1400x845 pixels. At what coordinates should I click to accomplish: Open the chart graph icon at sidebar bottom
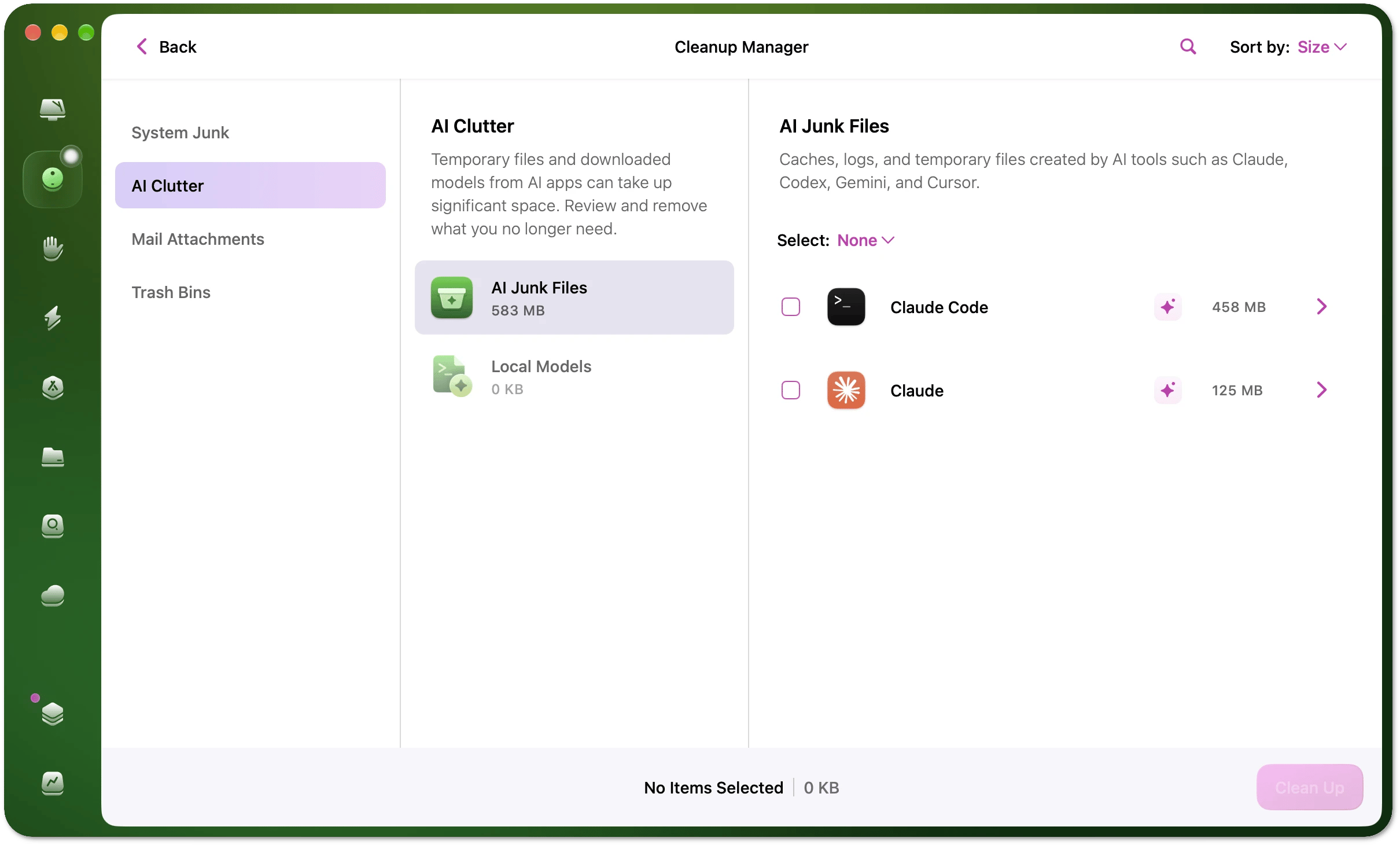tap(53, 783)
